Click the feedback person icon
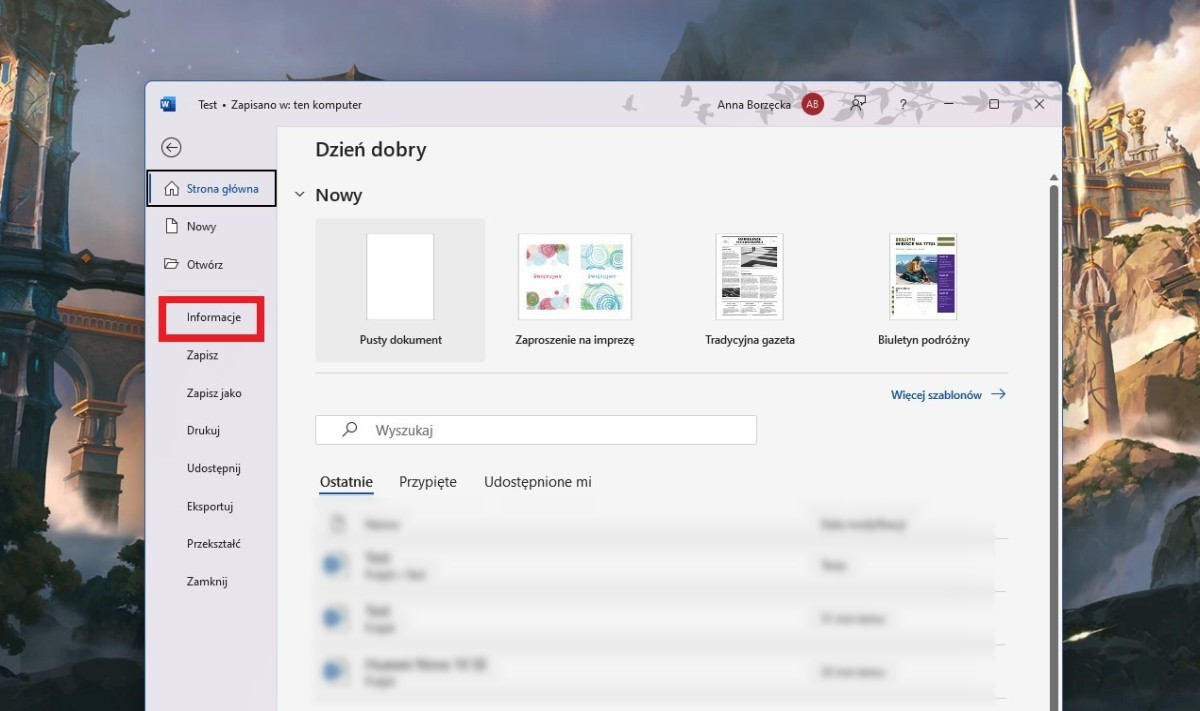 [858, 104]
